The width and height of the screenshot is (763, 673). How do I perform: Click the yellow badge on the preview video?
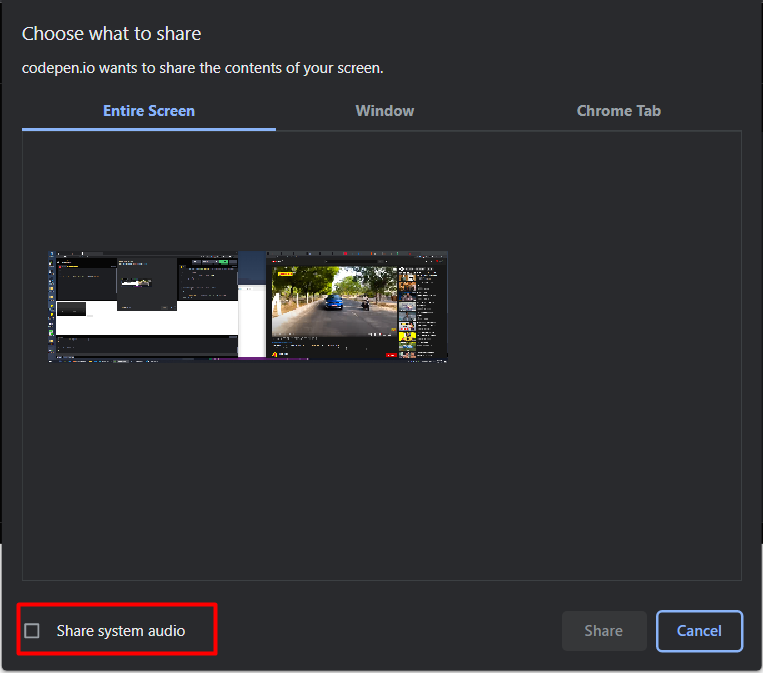point(285,271)
